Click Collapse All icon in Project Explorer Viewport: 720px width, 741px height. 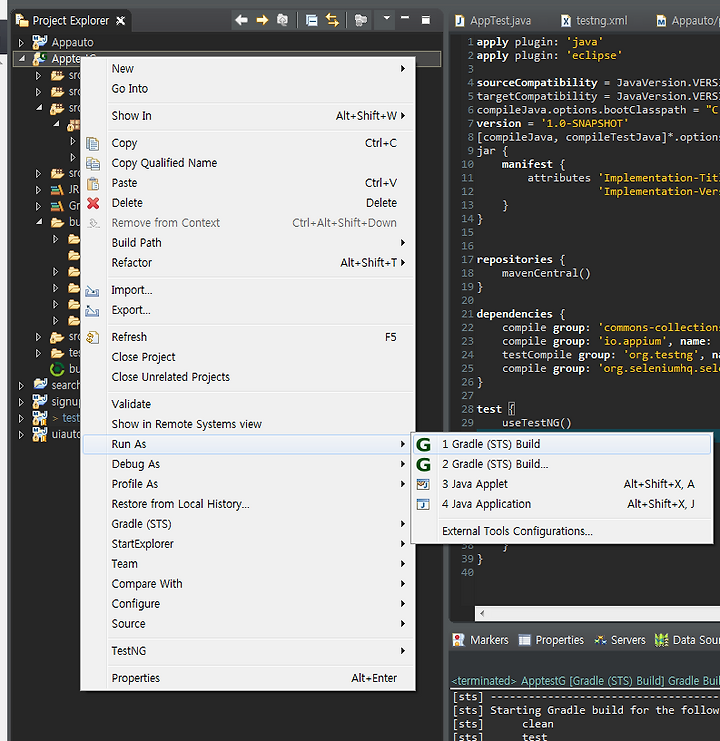point(311,20)
